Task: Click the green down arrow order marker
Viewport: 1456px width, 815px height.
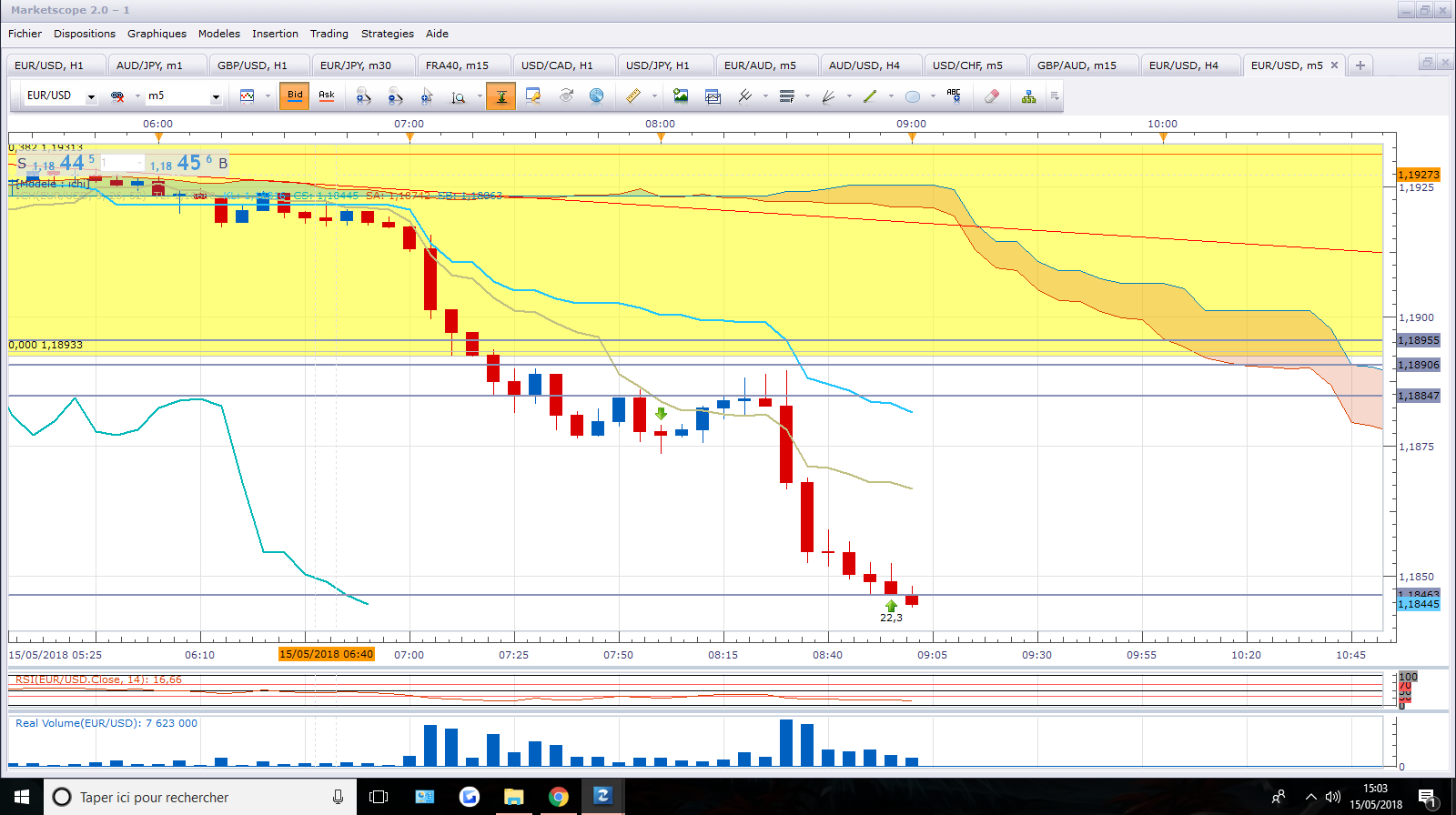Action: 661,414
